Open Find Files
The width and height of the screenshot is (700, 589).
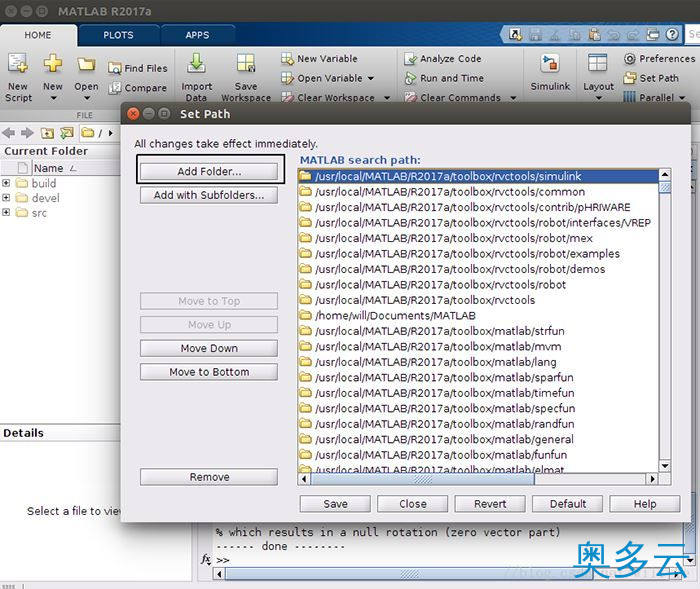138,68
